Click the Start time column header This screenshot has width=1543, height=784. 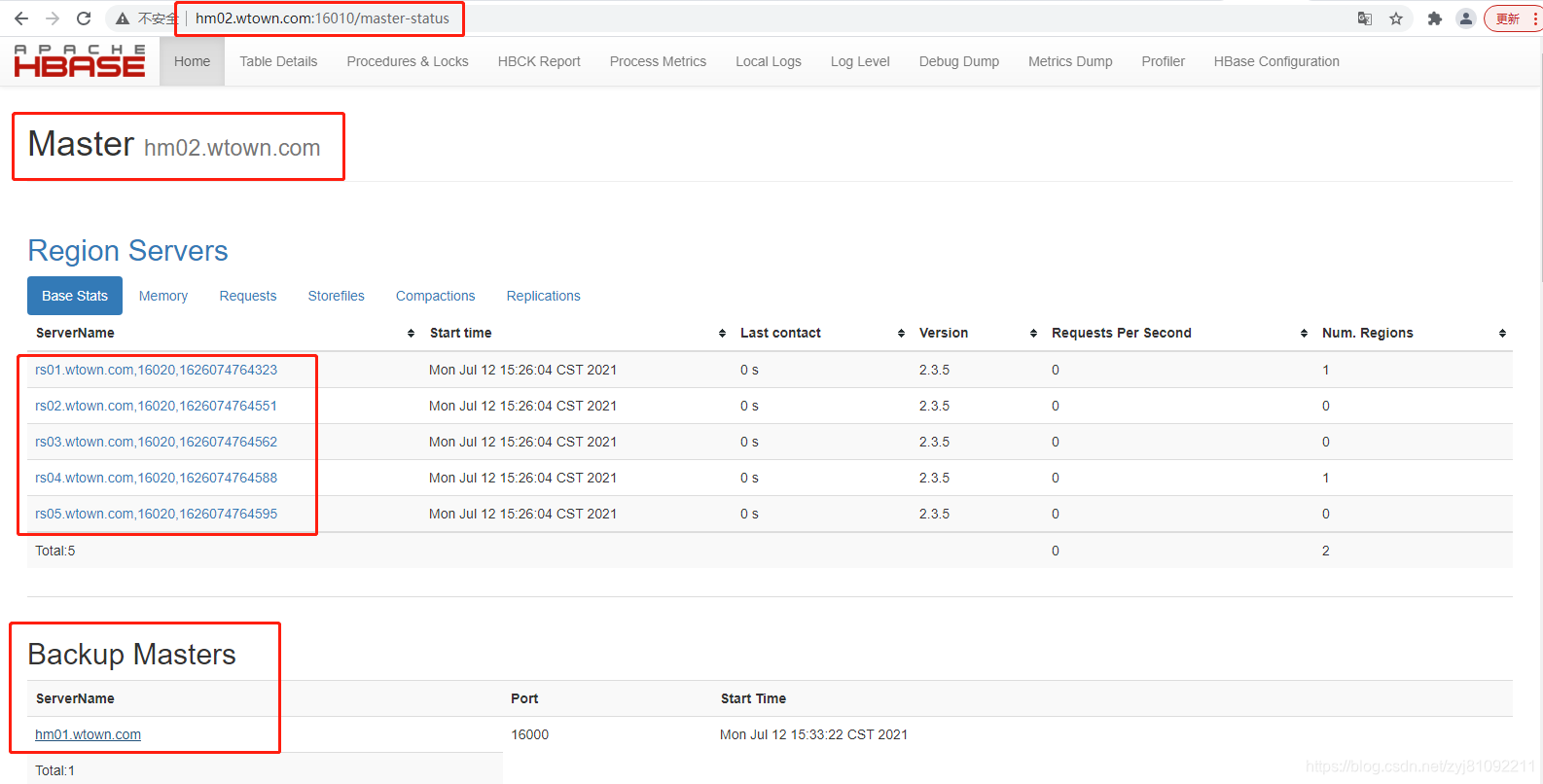460,333
